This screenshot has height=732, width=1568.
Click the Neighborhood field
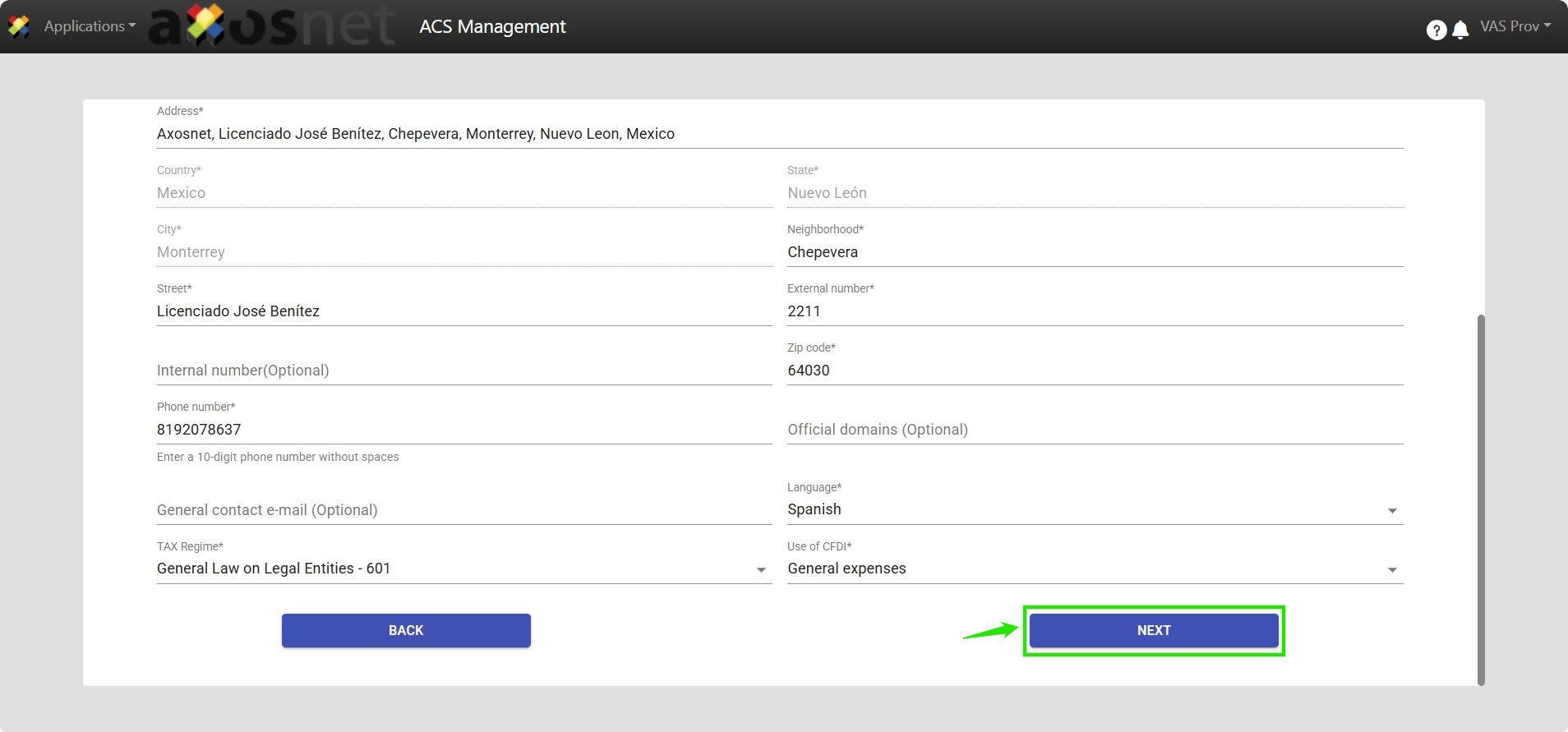click(x=1094, y=252)
